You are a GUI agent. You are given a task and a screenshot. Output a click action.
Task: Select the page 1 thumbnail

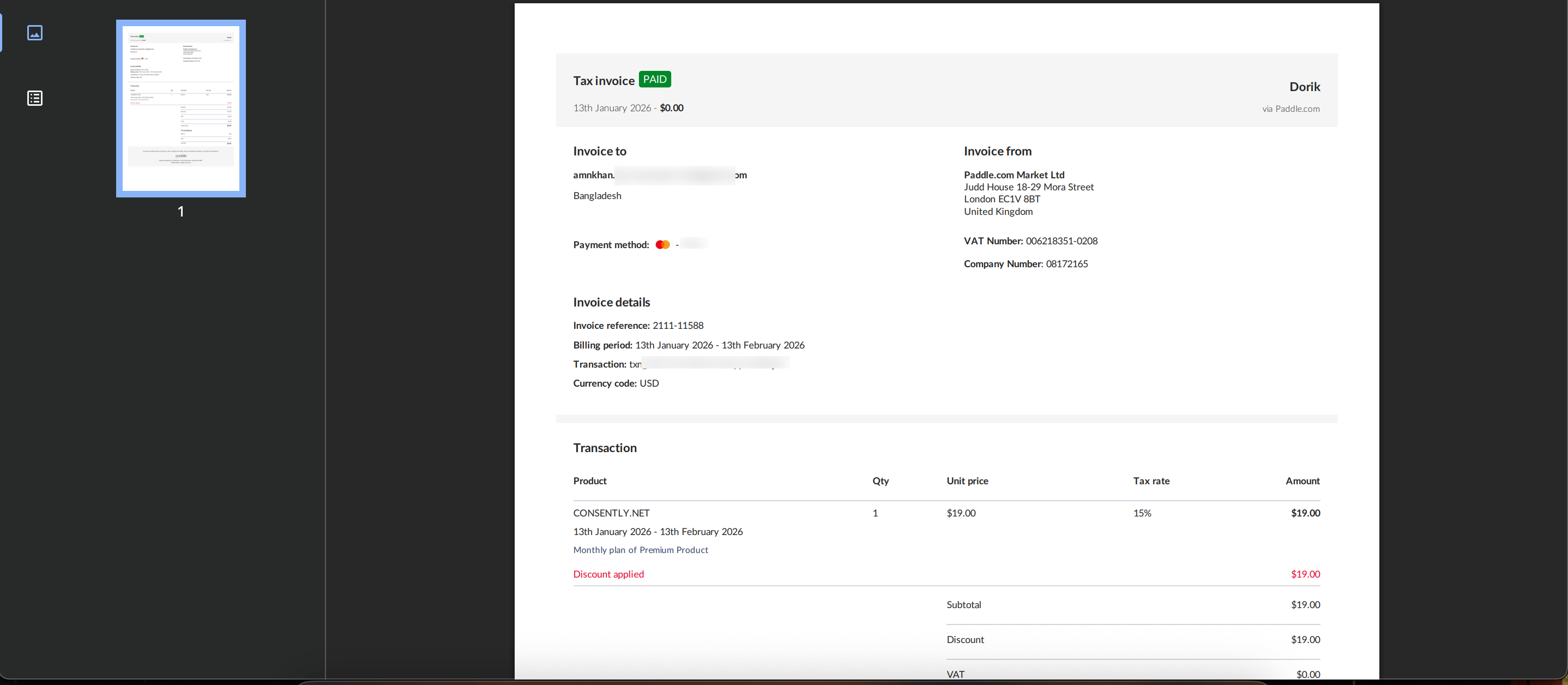181,109
